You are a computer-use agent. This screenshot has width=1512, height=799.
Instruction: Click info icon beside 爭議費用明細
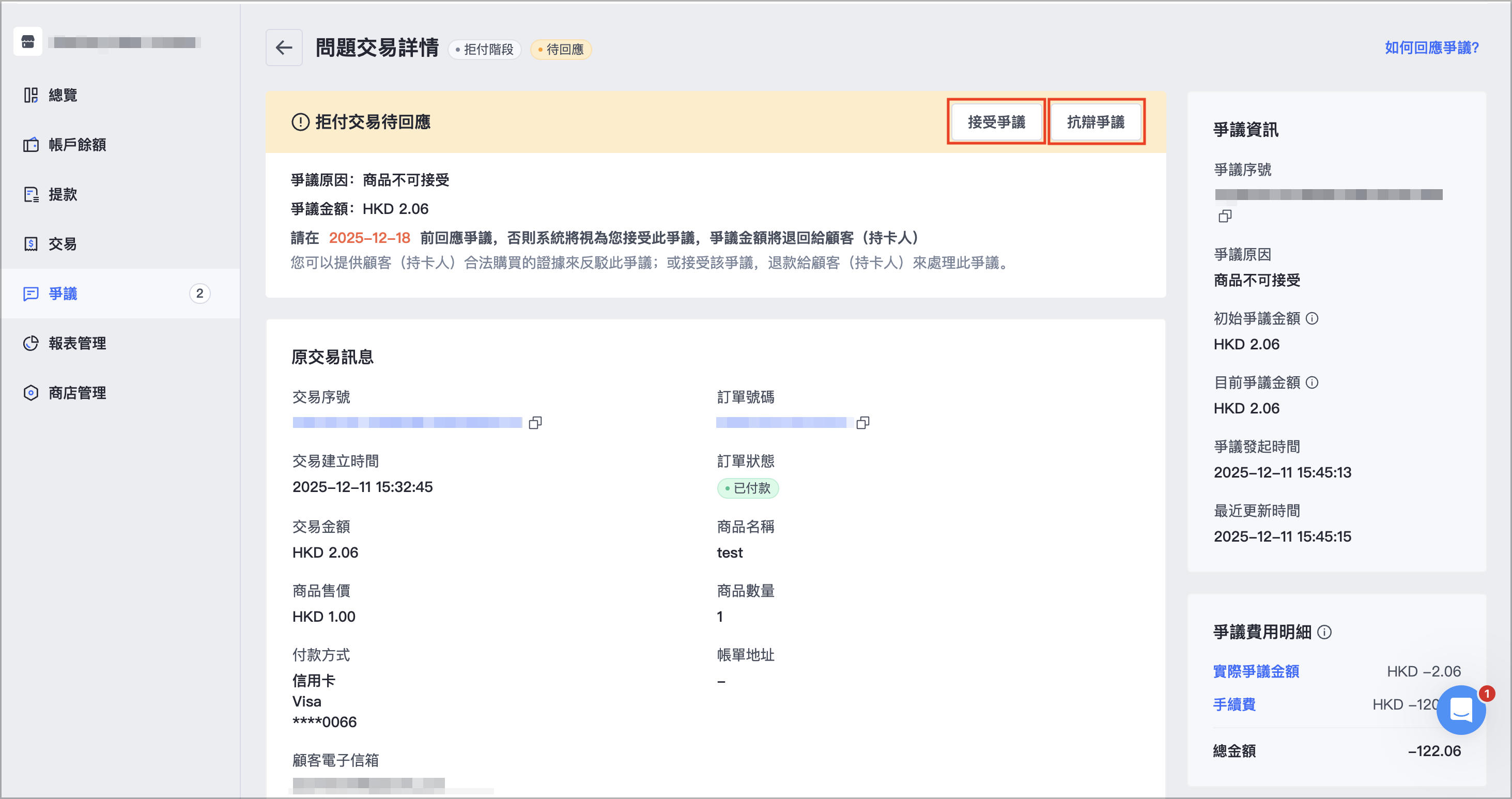[1325, 632]
